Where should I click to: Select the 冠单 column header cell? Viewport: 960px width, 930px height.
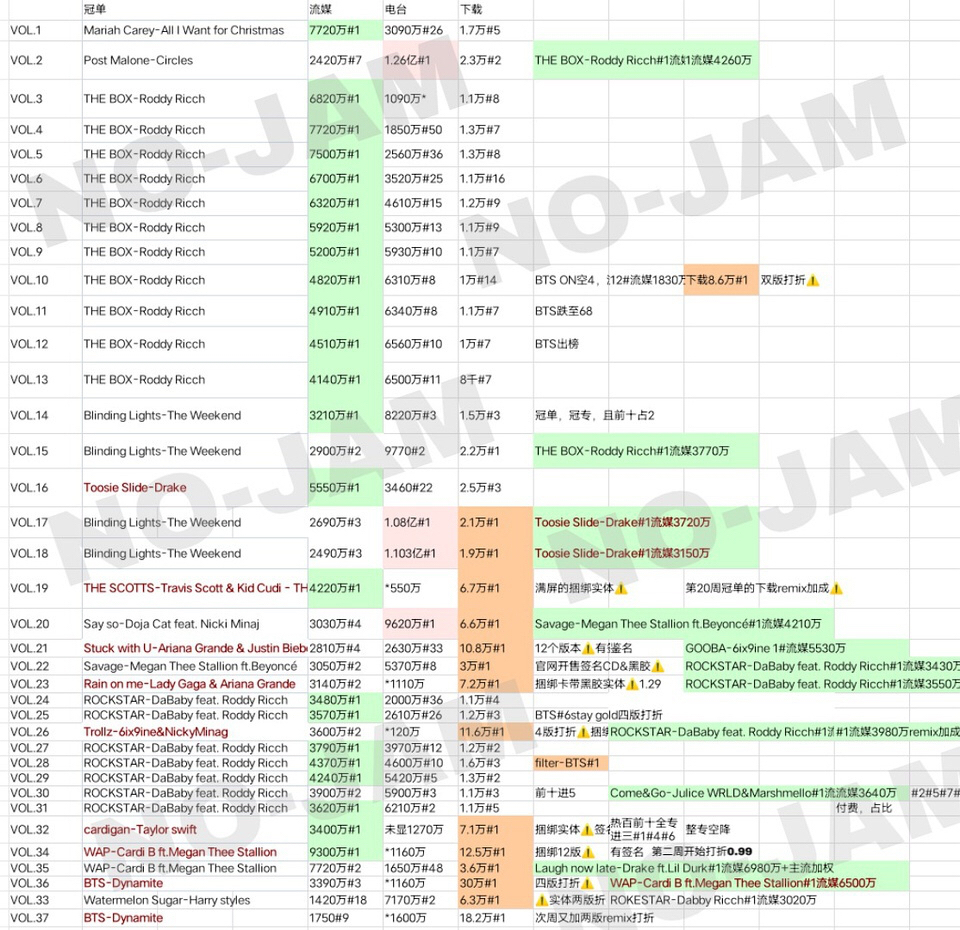[195, 9]
